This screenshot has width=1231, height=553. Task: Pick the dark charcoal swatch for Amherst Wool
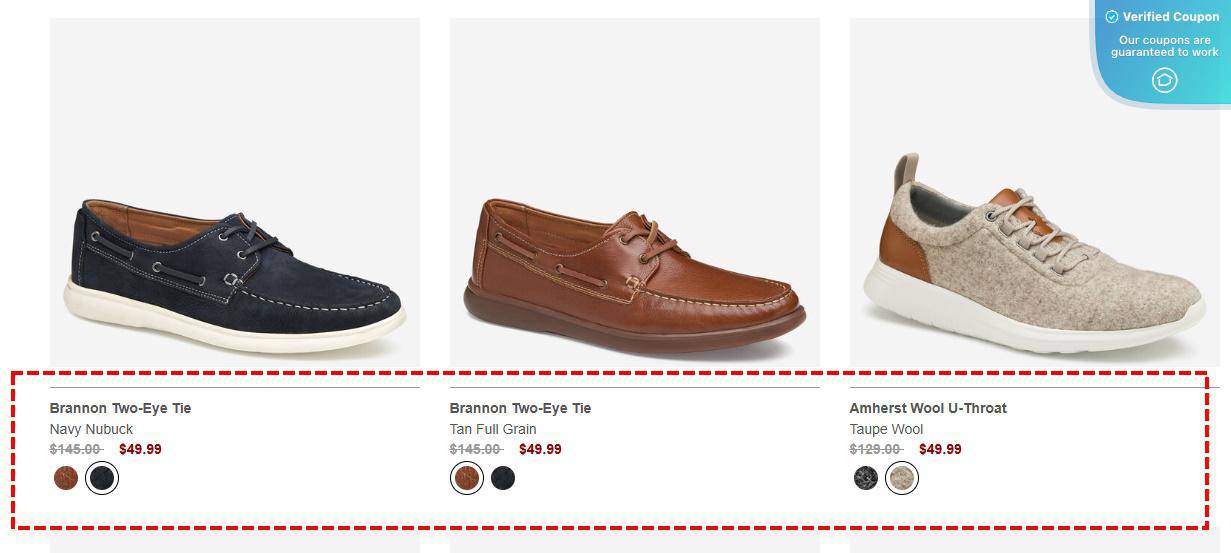point(866,478)
